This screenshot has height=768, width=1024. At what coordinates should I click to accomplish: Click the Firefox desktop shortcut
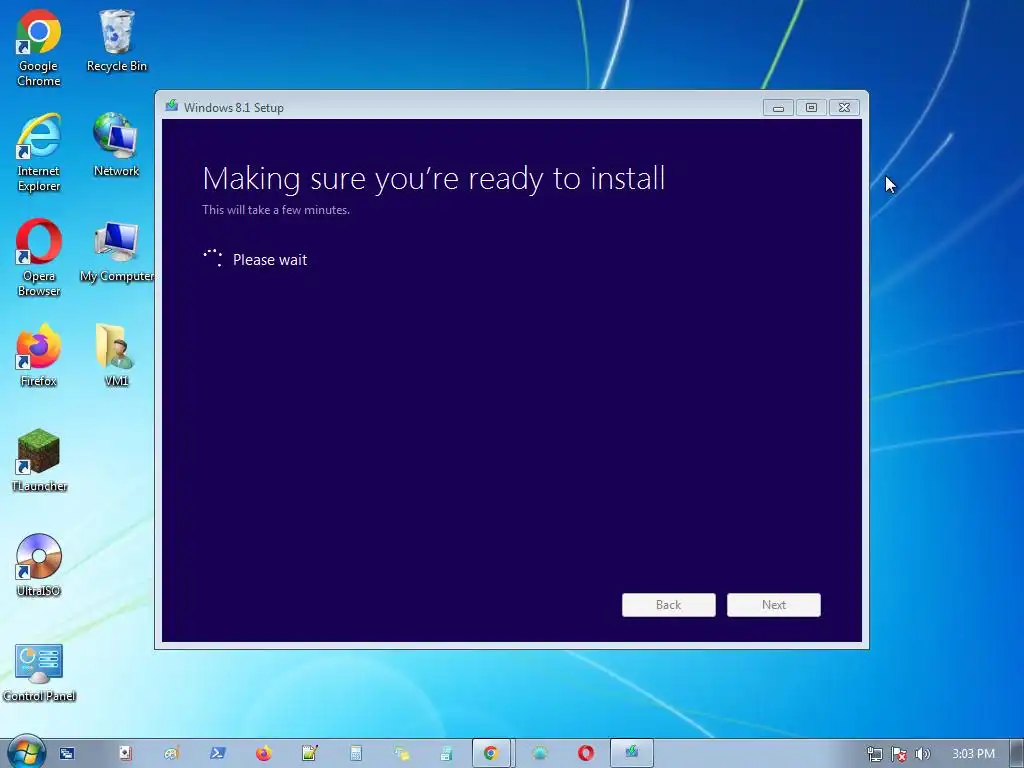[39, 355]
